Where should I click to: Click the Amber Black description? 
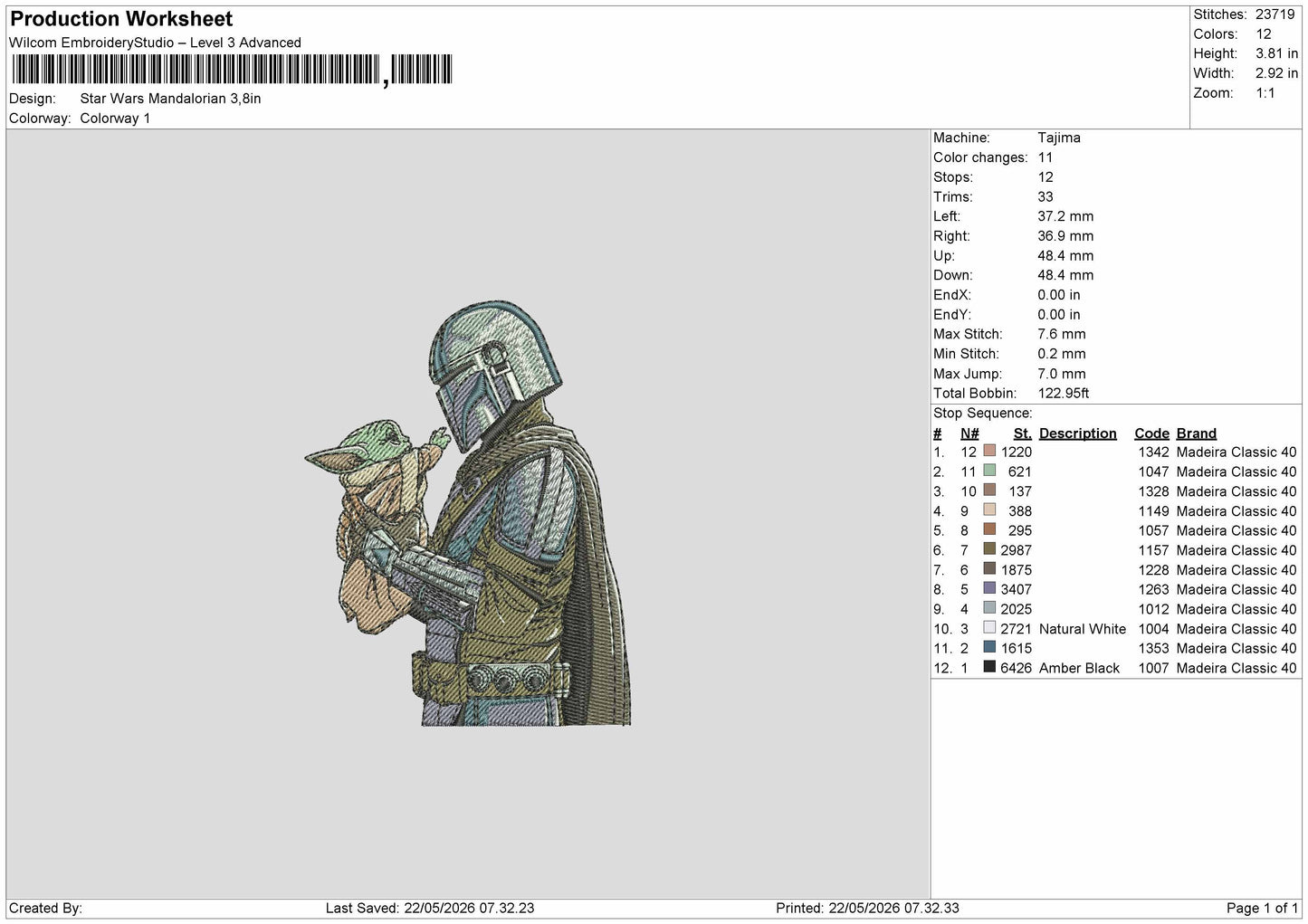tap(1080, 668)
